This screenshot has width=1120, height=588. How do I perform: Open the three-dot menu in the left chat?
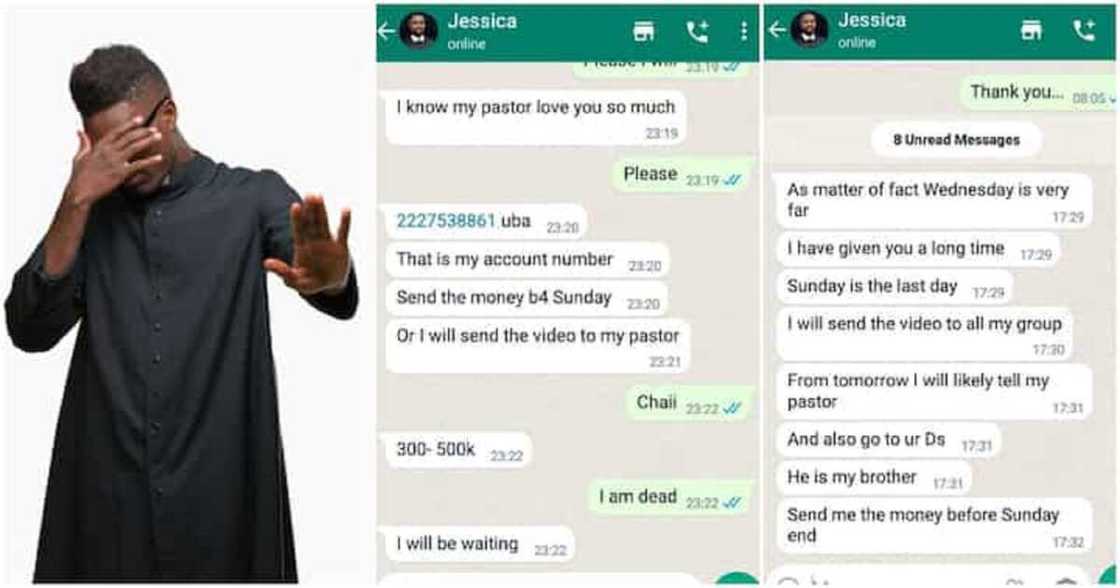[744, 31]
